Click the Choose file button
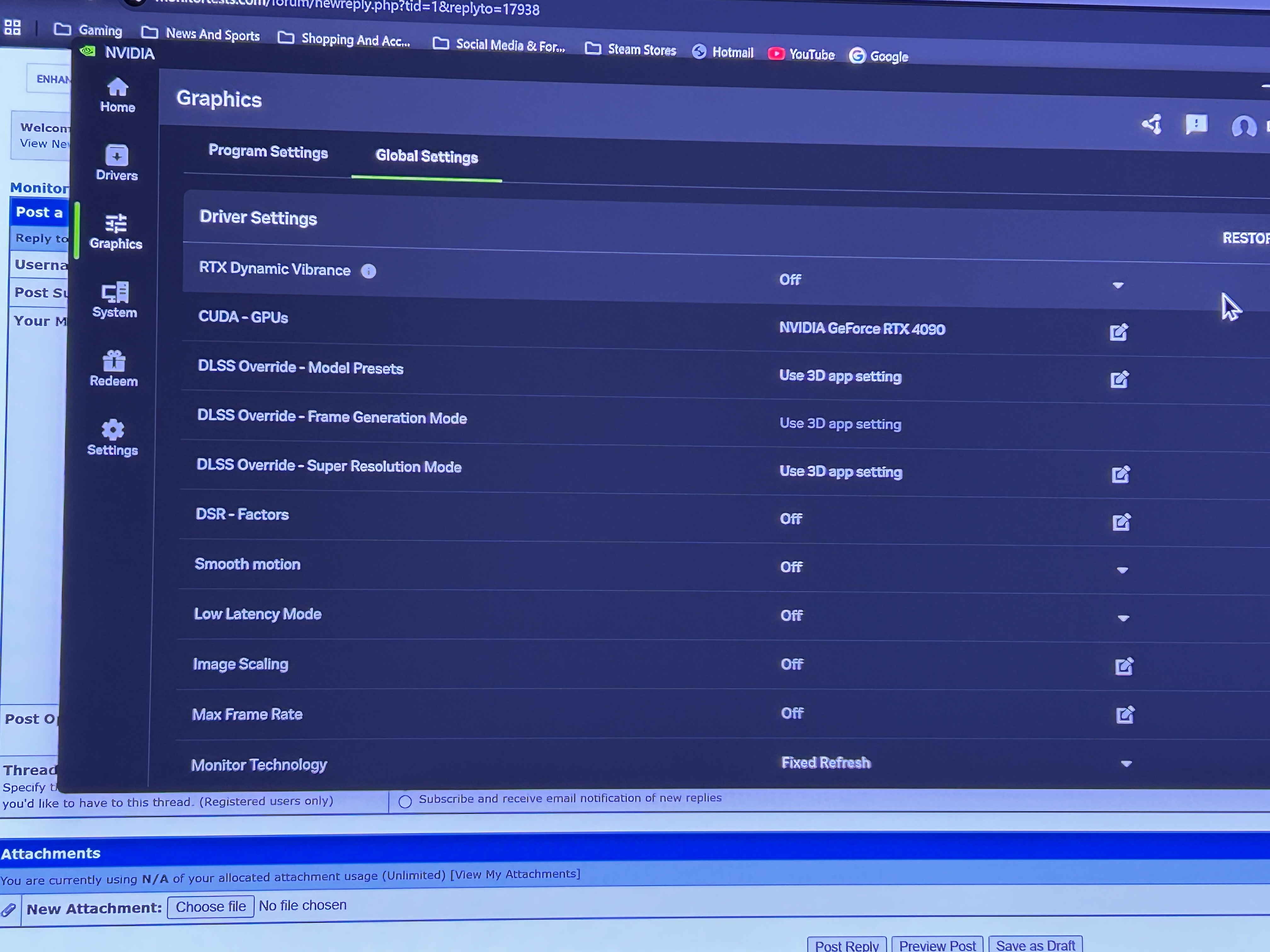The image size is (1270, 952). 210,907
